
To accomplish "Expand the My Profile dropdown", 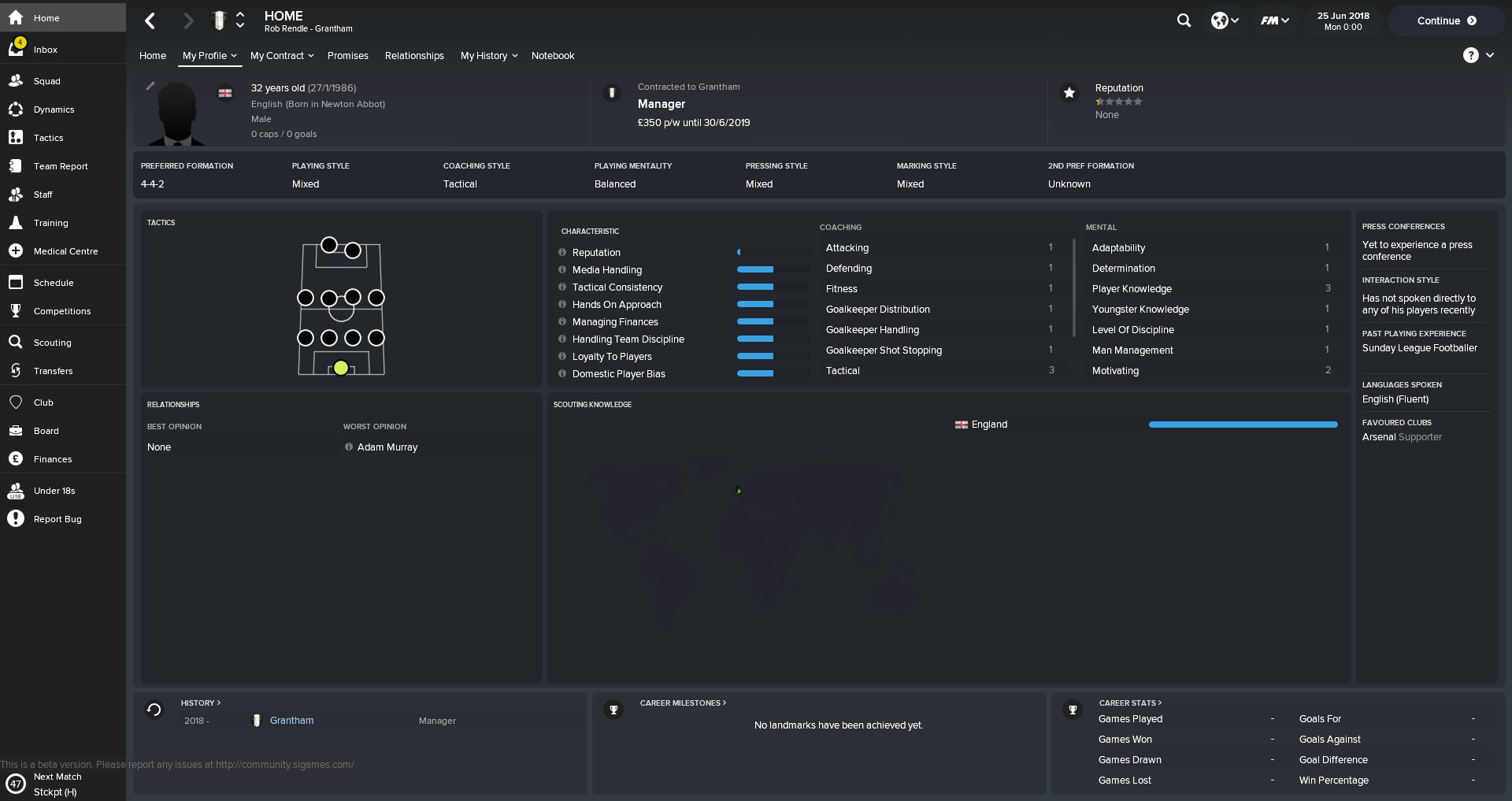I will click(209, 56).
